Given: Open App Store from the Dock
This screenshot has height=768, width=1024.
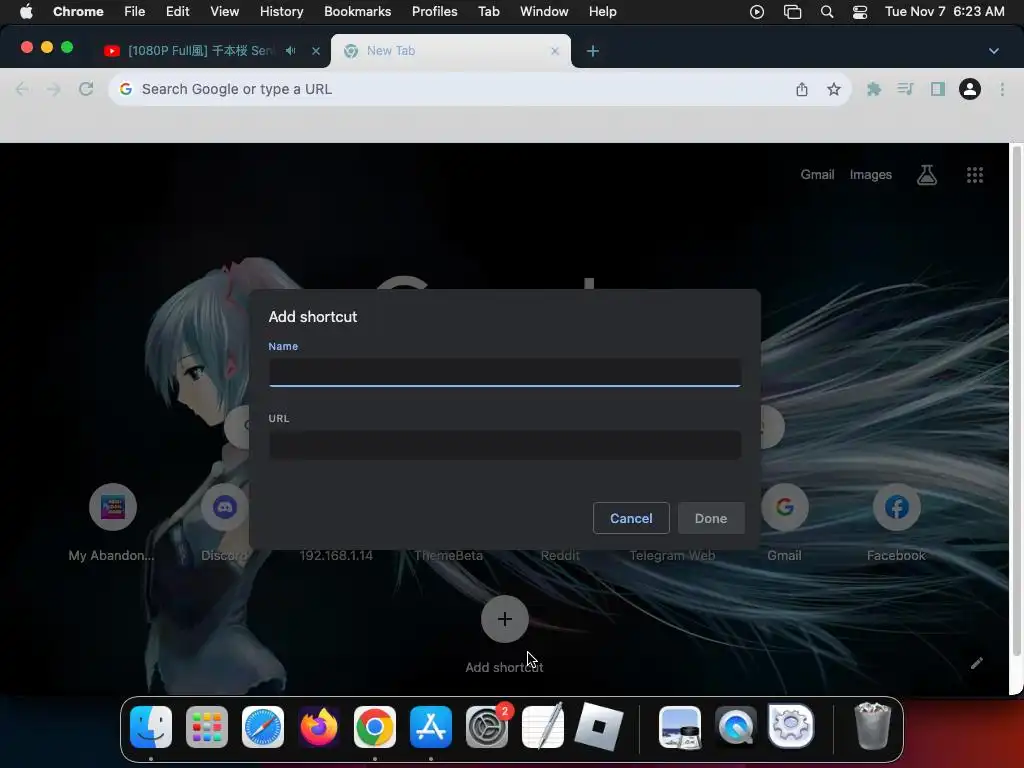Looking at the screenshot, I should [431, 727].
